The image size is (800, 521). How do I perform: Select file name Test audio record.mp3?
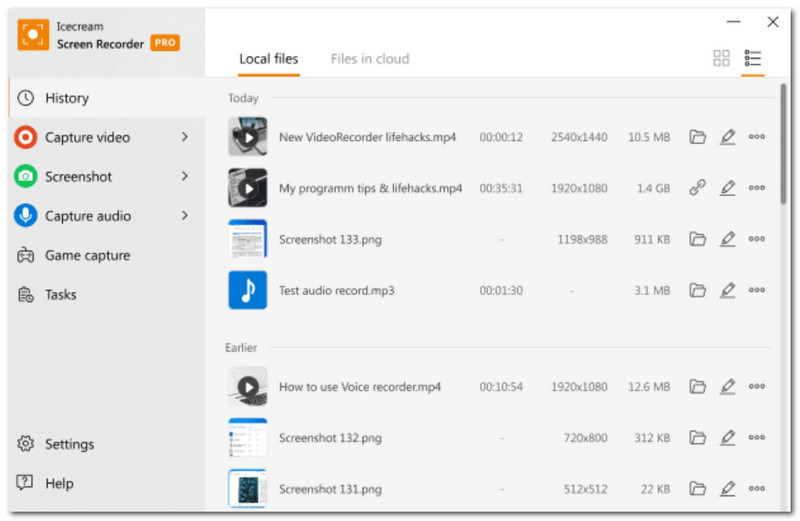[336, 290]
